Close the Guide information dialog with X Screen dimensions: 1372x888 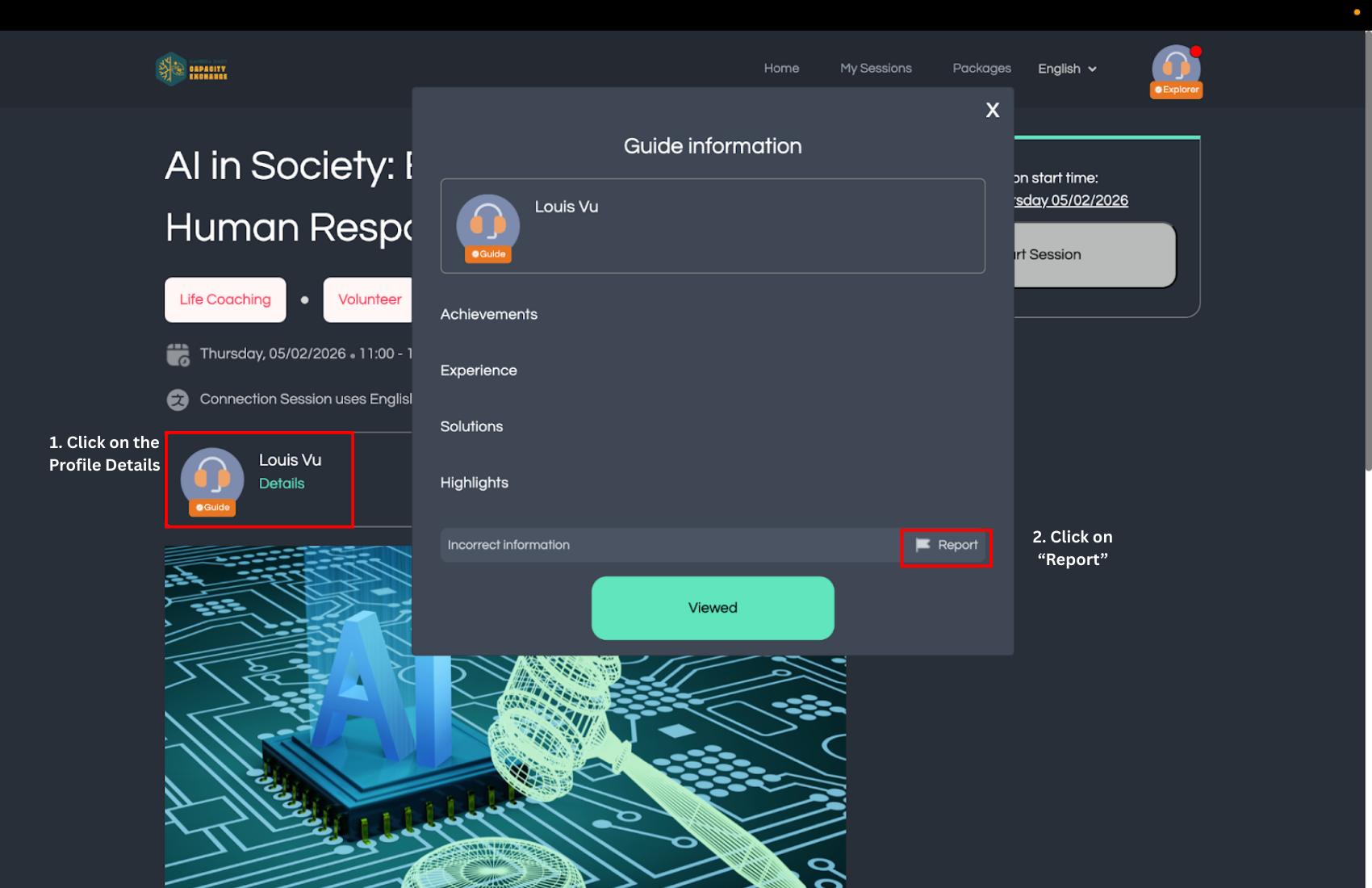coord(992,111)
